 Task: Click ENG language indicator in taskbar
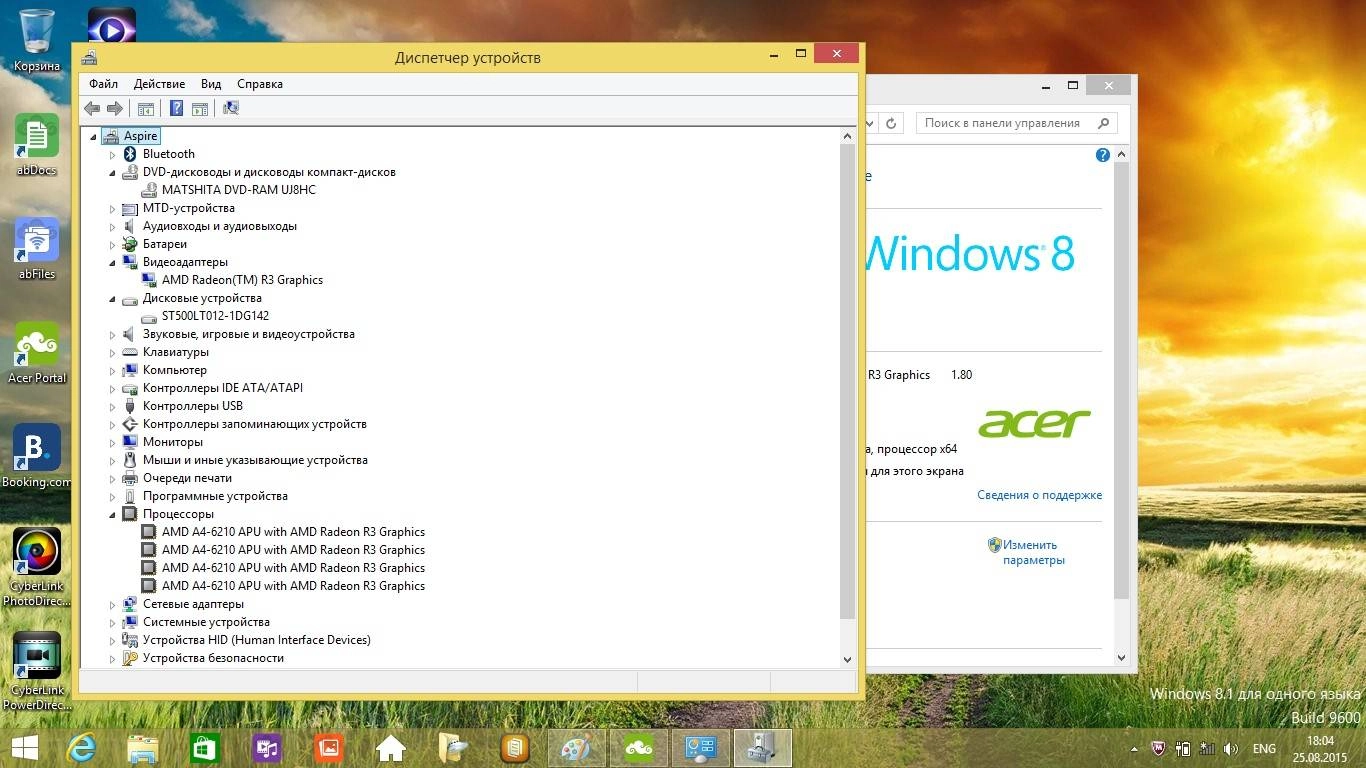click(1264, 748)
